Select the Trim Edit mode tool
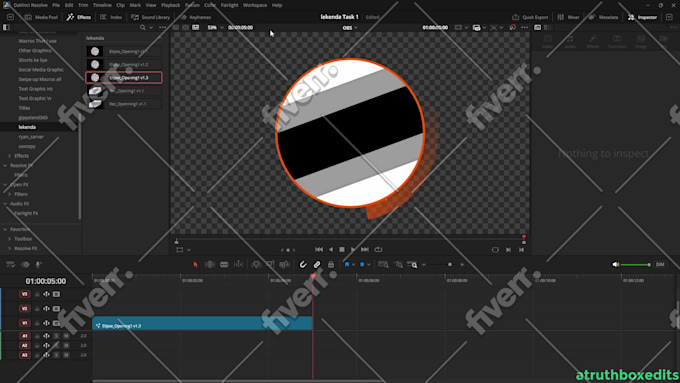The width and height of the screenshot is (680, 383). click(210, 264)
